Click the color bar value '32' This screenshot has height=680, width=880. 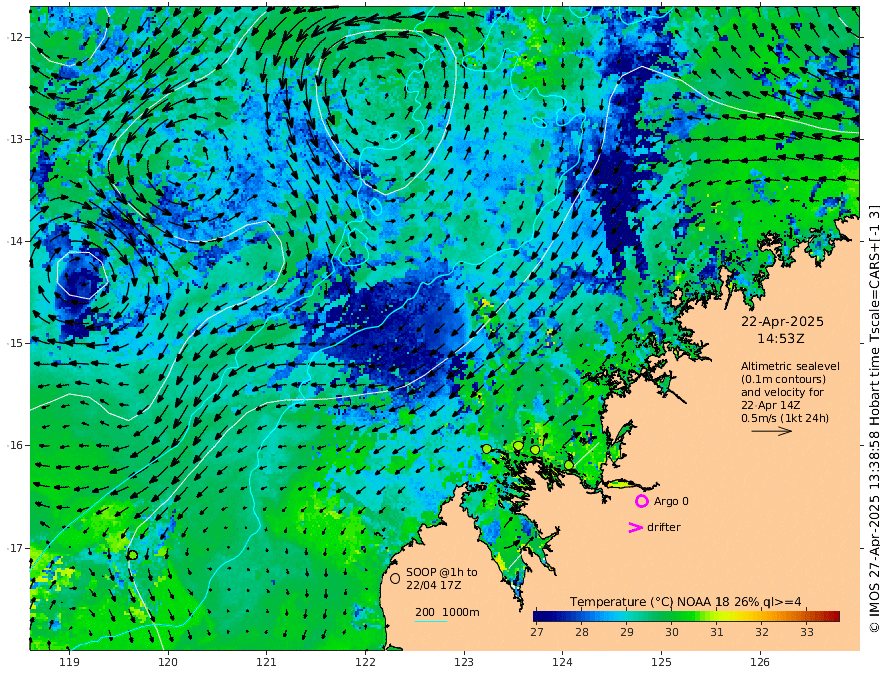[762, 632]
